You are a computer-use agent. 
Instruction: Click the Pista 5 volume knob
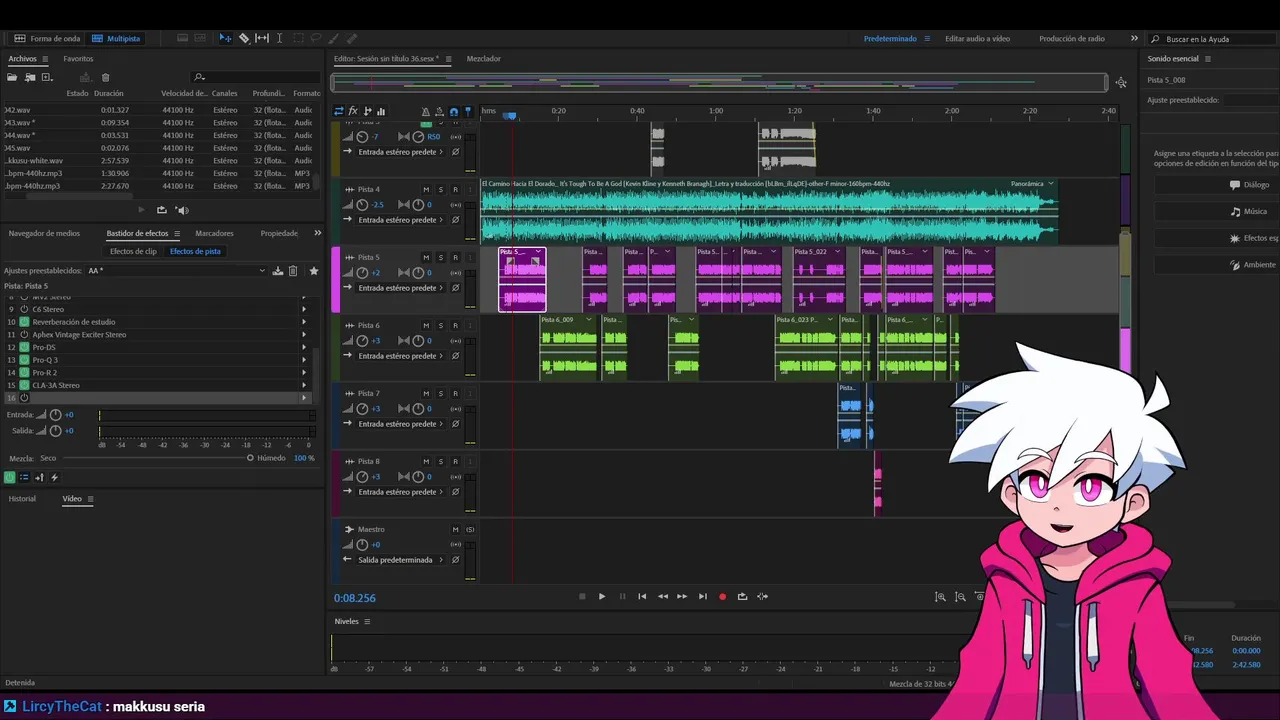362,273
